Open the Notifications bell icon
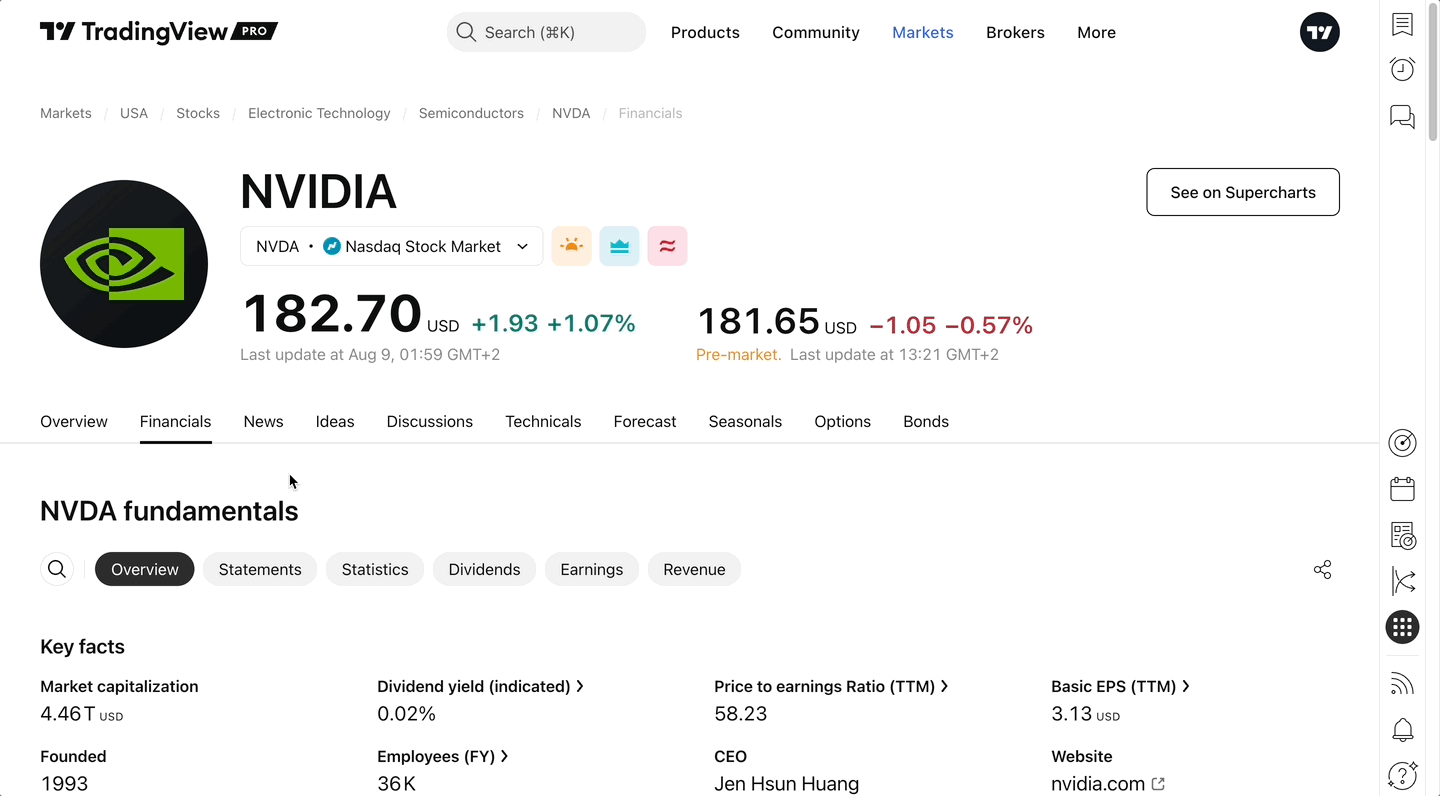This screenshot has width=1440, height=796. click(1402, 730)
